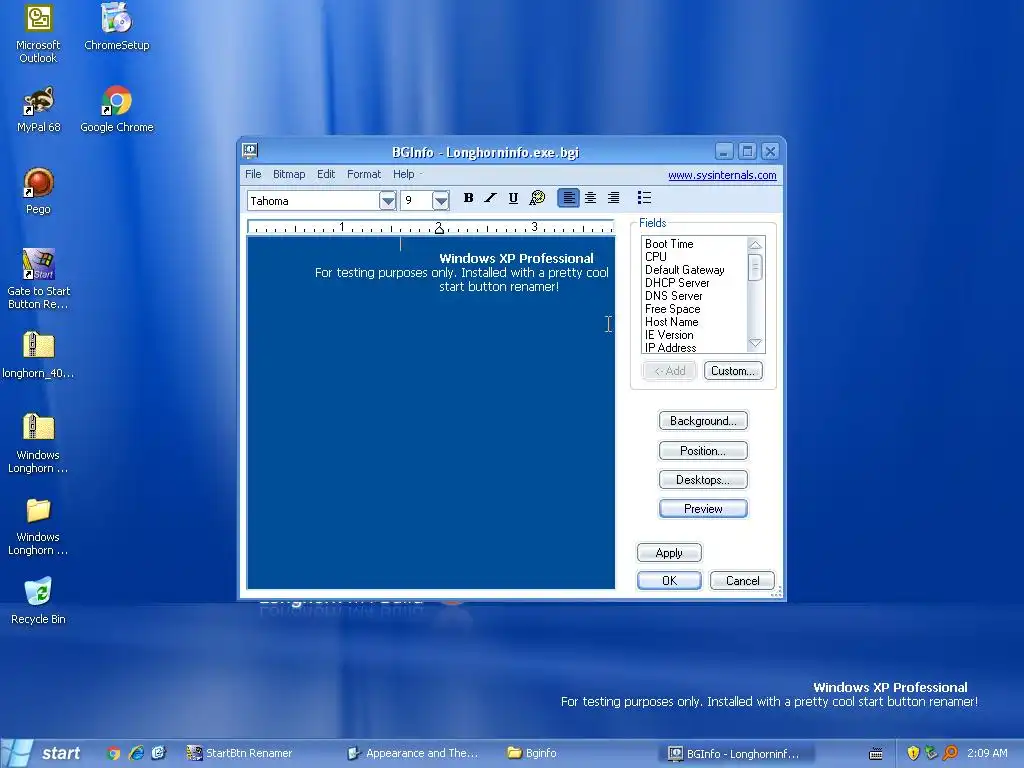Select Host Name field
The image size is (1024, 768).
pyautogui.click(x=671, y=322)
